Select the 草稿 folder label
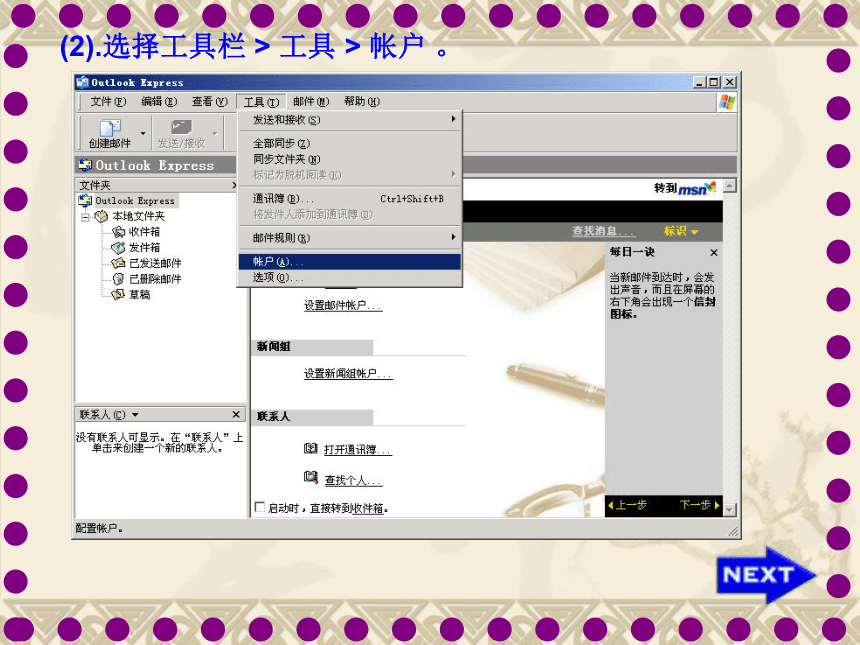Screen dimensions: 860x645 [139, 295]
